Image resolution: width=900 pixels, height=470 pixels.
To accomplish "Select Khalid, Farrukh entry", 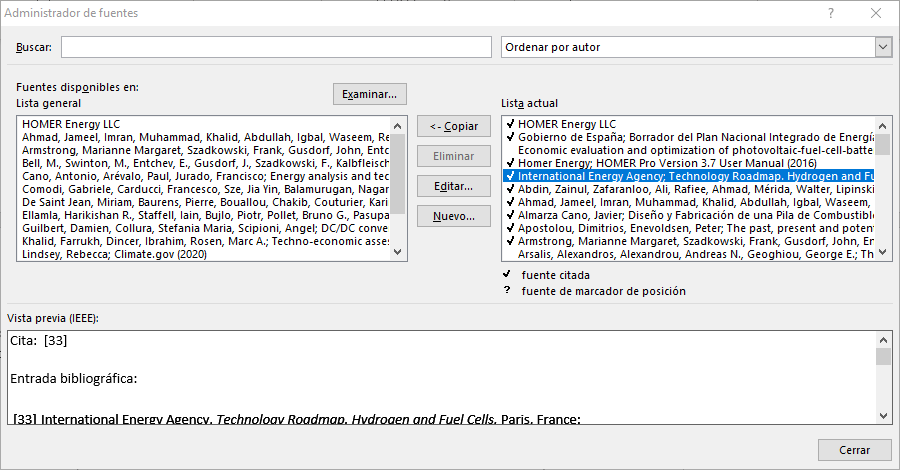I will 205,241.
